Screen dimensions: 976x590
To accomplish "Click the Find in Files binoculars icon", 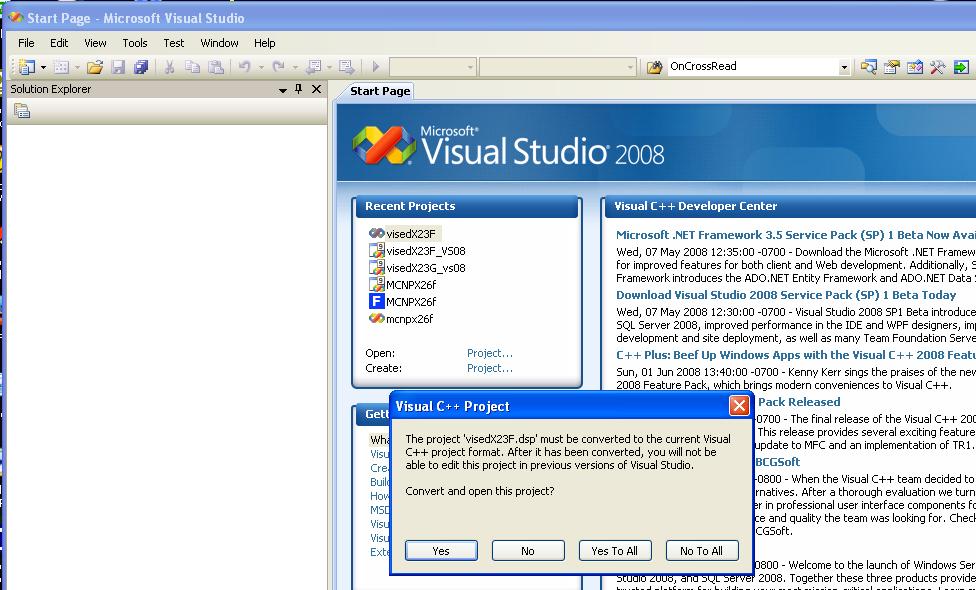I will pyautogui.click(x=654, y=67).
